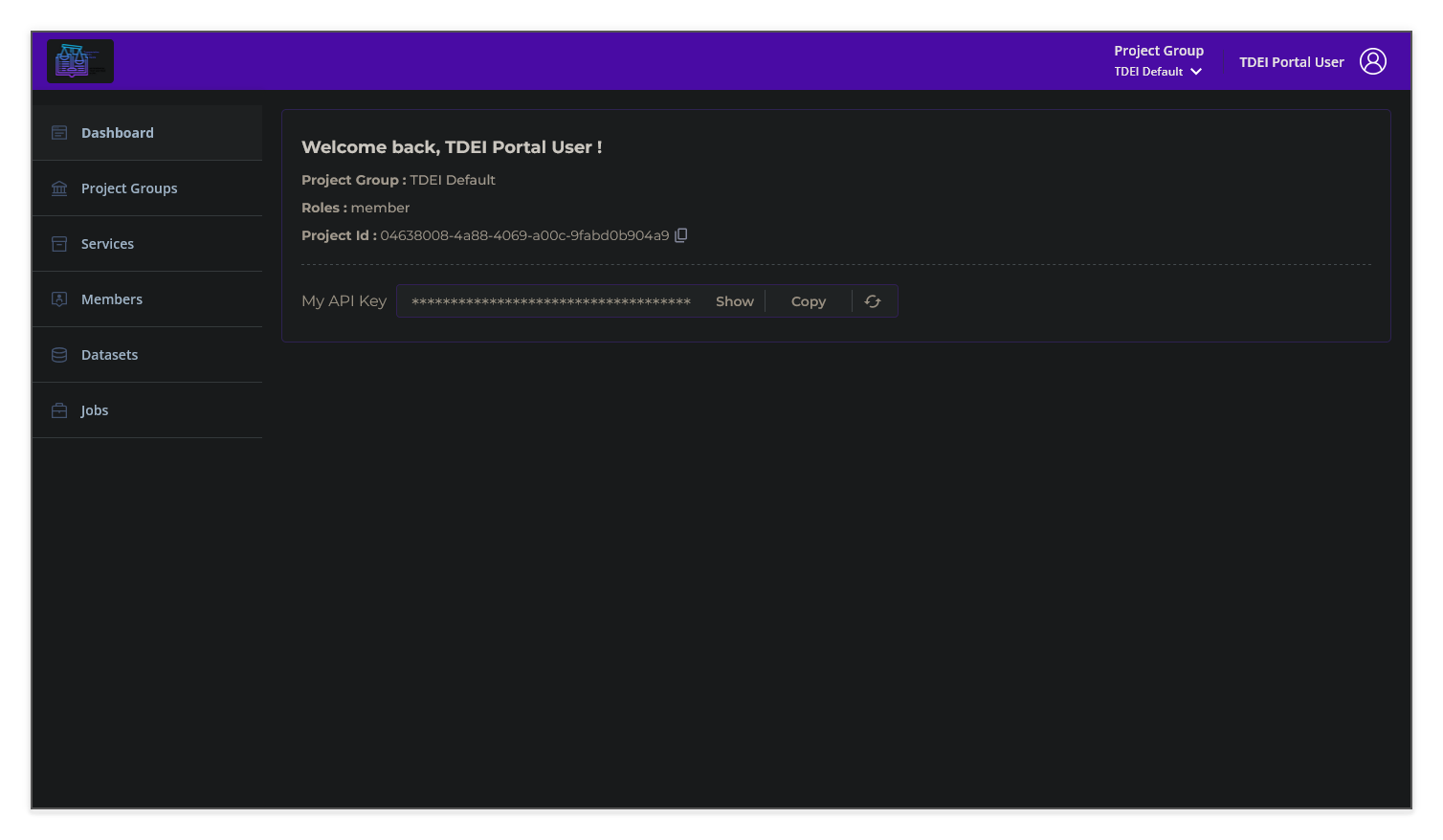Click the masked API key field
This screenshot has width=1443, height=840.
tap(550, 300)
